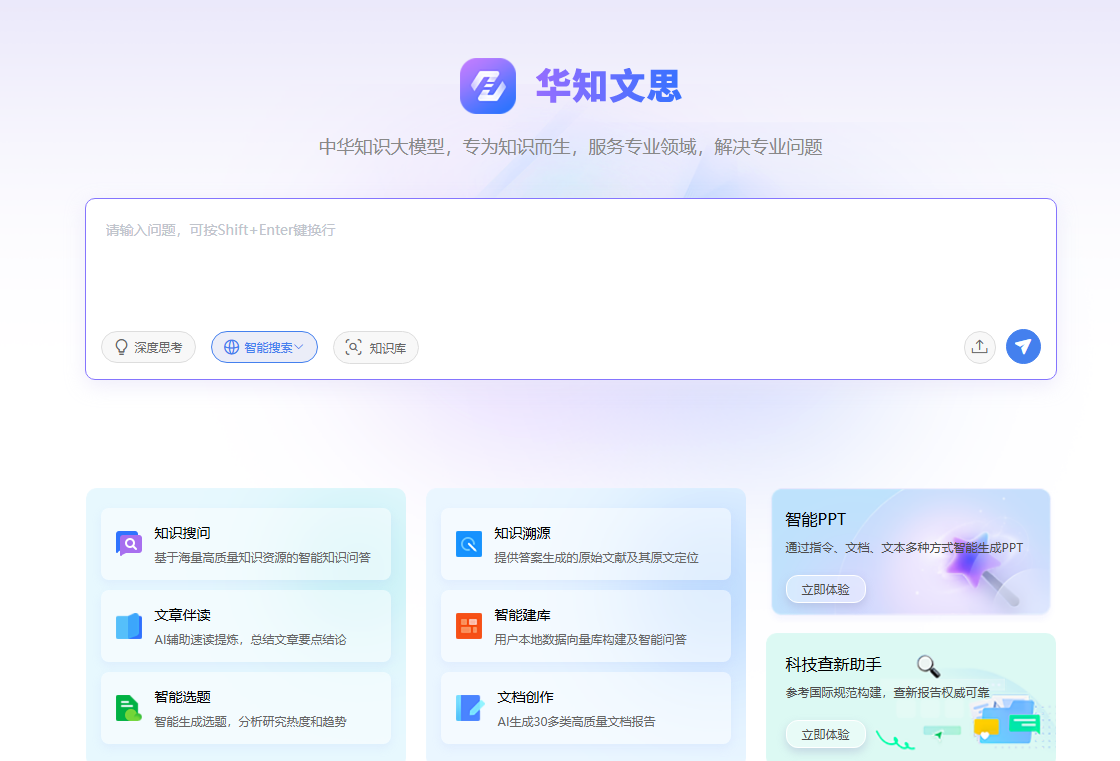Click the 智能PPT heading
1120x761 pixels.
click(x=815, y=519)
